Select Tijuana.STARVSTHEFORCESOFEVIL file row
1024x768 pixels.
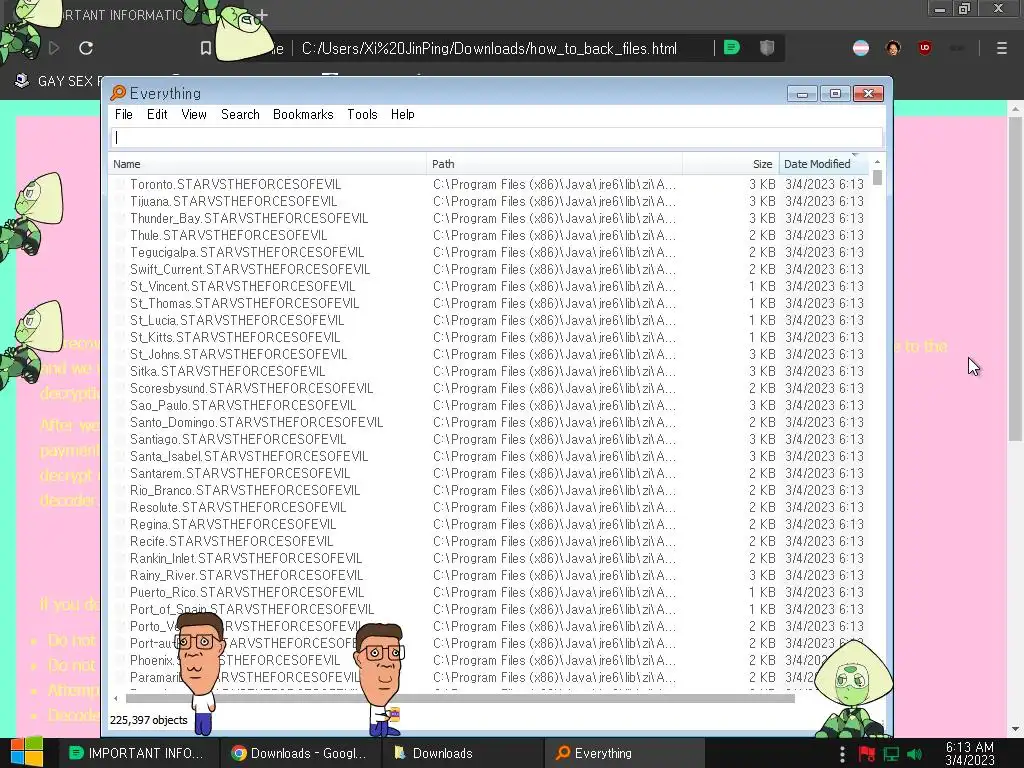pyautogui.click(x=490, y=201)
